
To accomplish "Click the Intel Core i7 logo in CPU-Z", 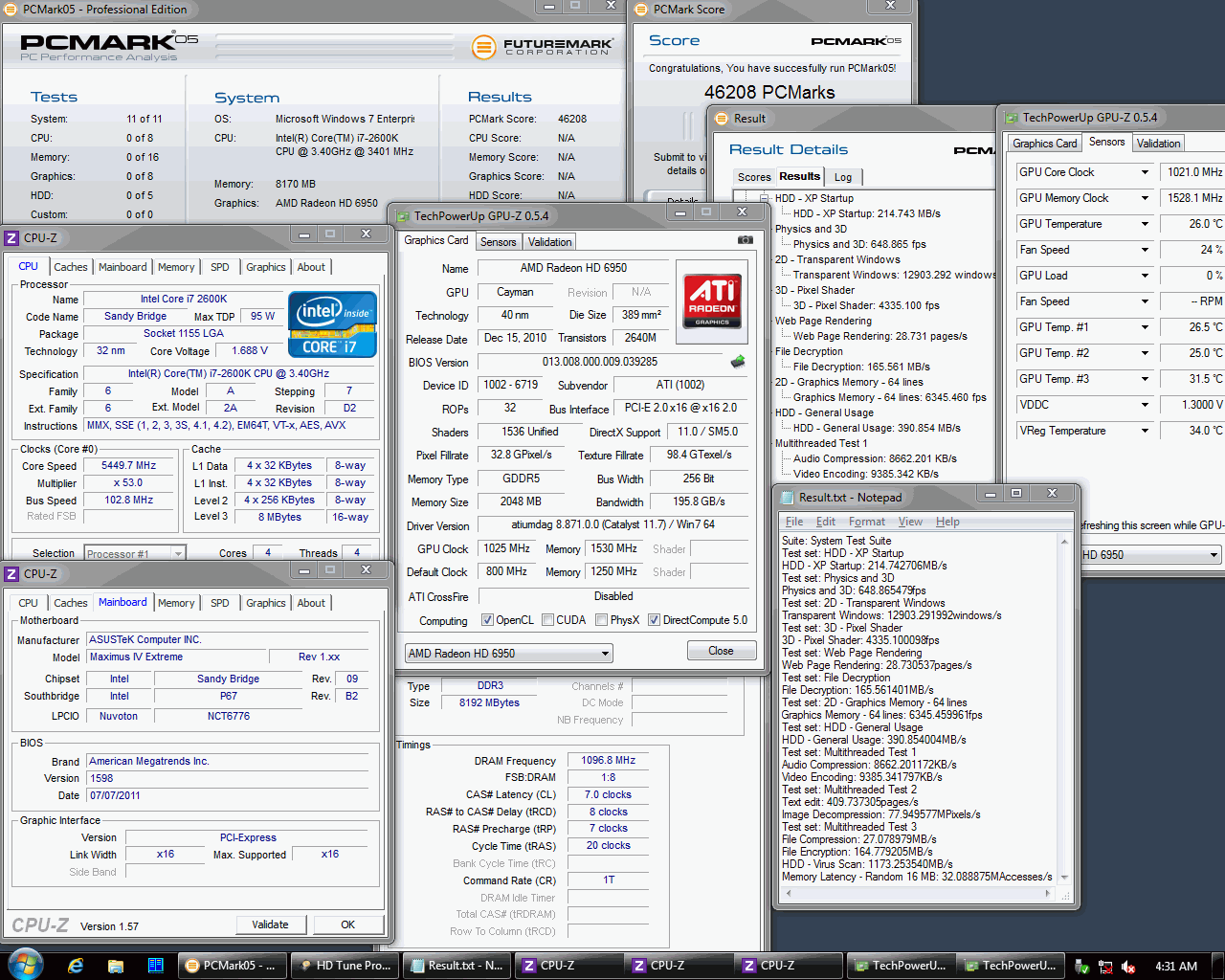I will point(332,324).
